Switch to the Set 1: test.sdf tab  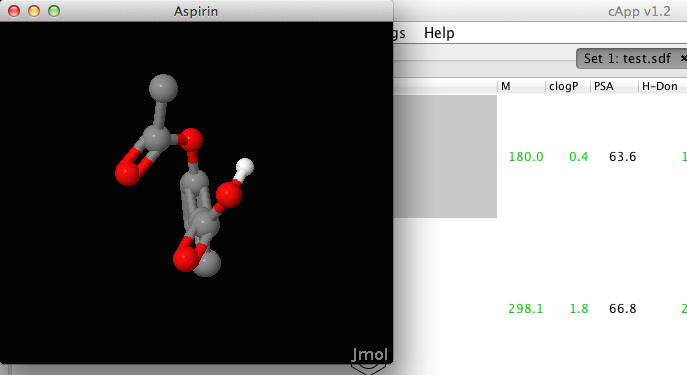pos(627,58)
